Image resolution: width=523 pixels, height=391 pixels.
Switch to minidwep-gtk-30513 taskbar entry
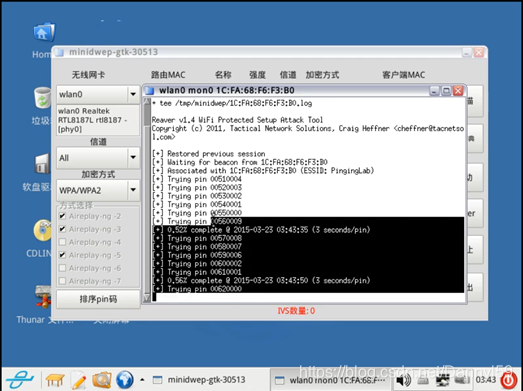(199, 380)
